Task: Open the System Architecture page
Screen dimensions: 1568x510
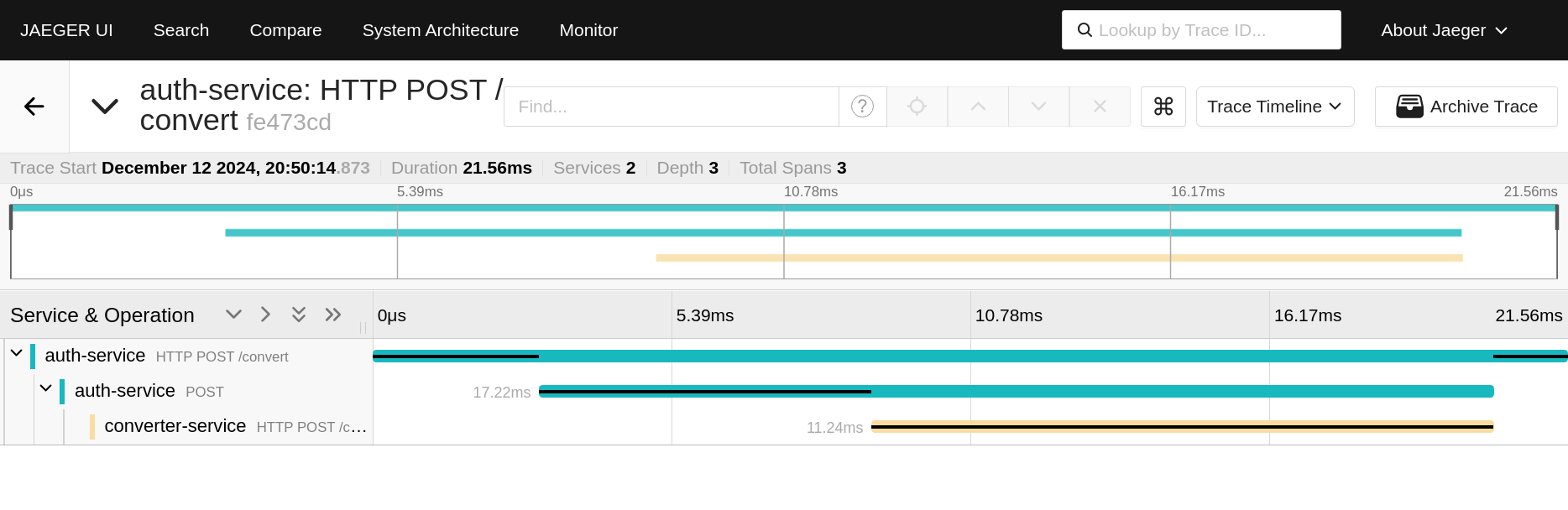Action: (440, 29)
